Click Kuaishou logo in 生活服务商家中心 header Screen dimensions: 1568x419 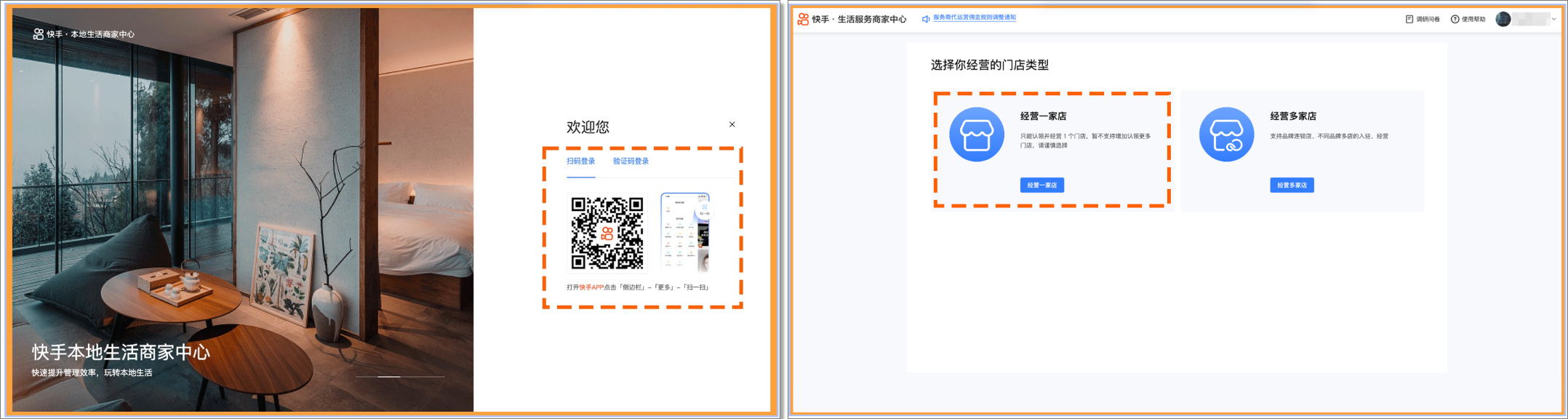coord(803,19)
